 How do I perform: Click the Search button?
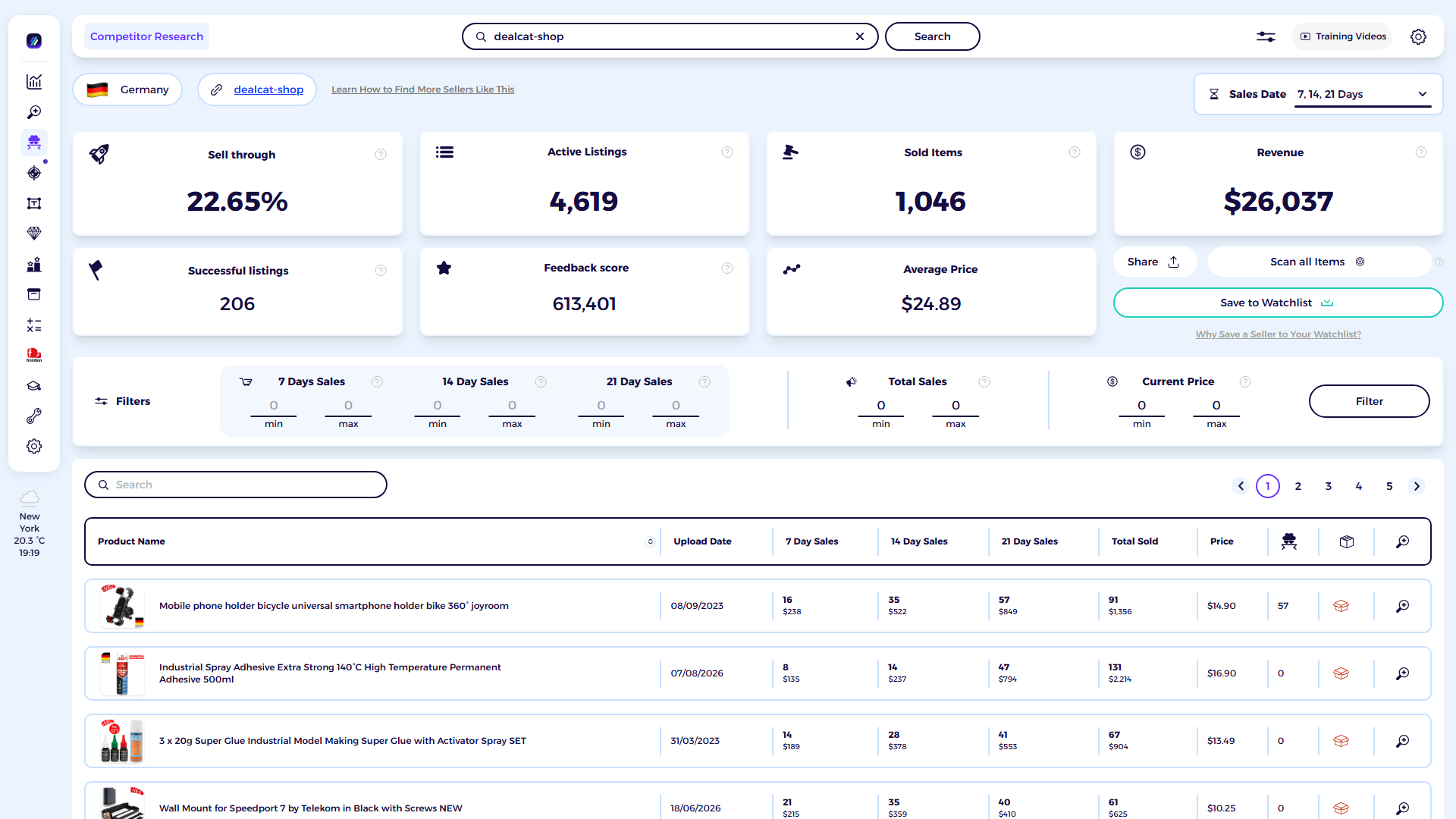(x=932, y=36)
